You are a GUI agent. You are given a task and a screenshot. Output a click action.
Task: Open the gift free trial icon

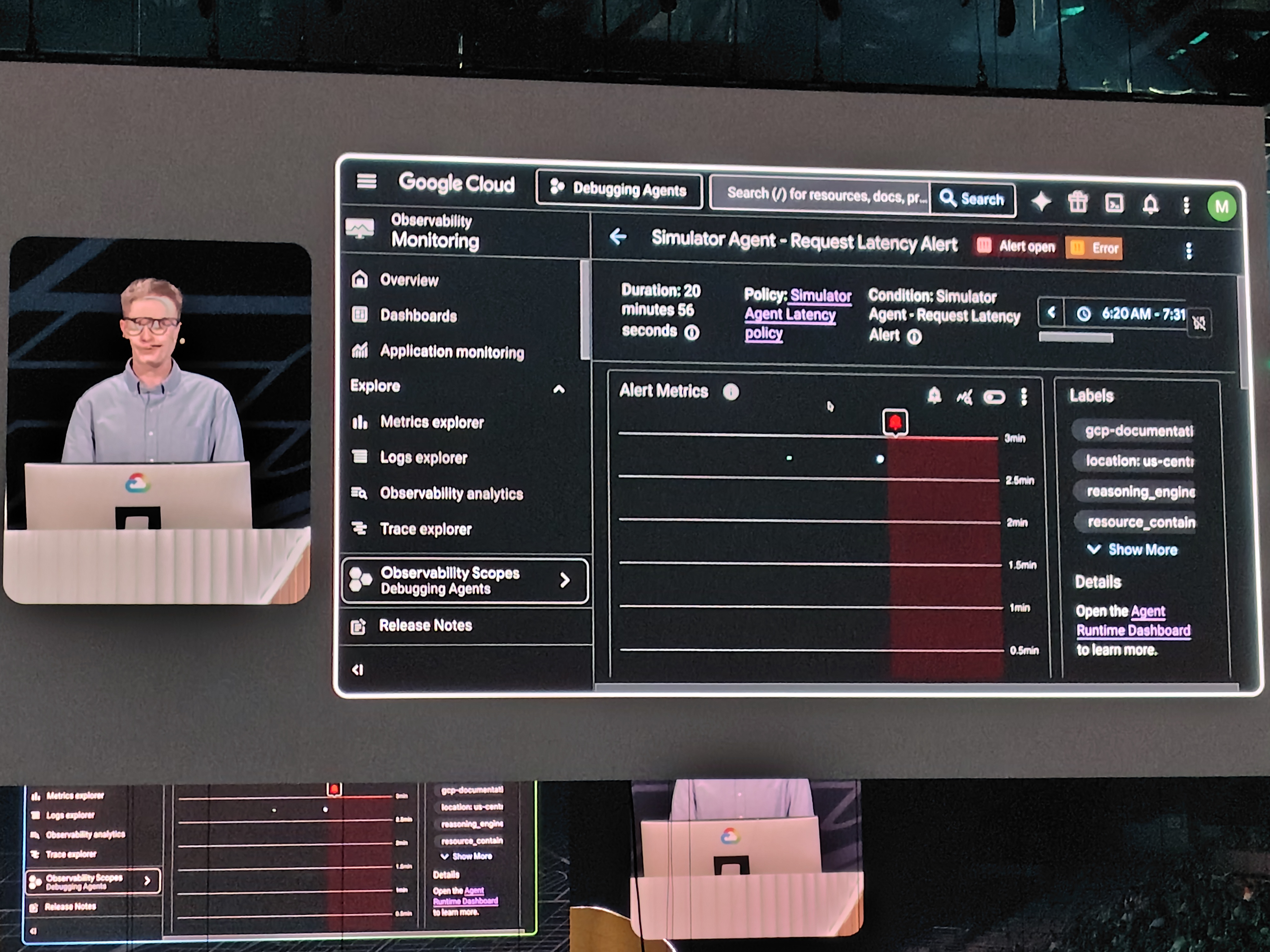[1078, 203]
